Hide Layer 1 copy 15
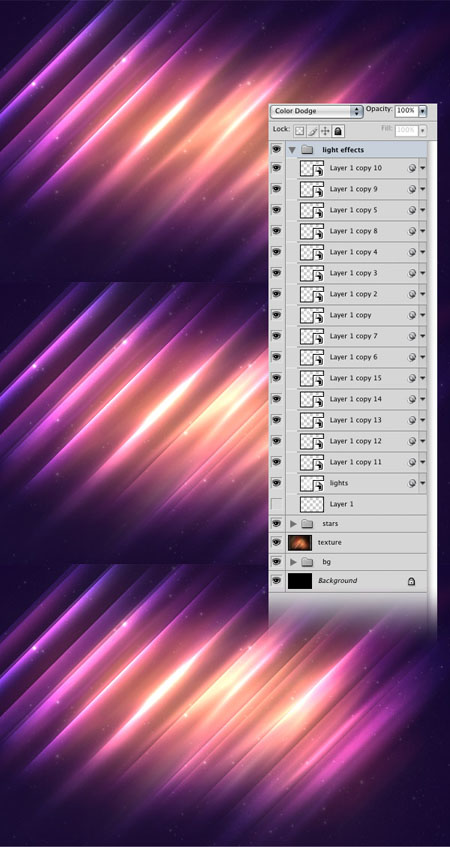This screenshot has height=847, width=450. 277,378
